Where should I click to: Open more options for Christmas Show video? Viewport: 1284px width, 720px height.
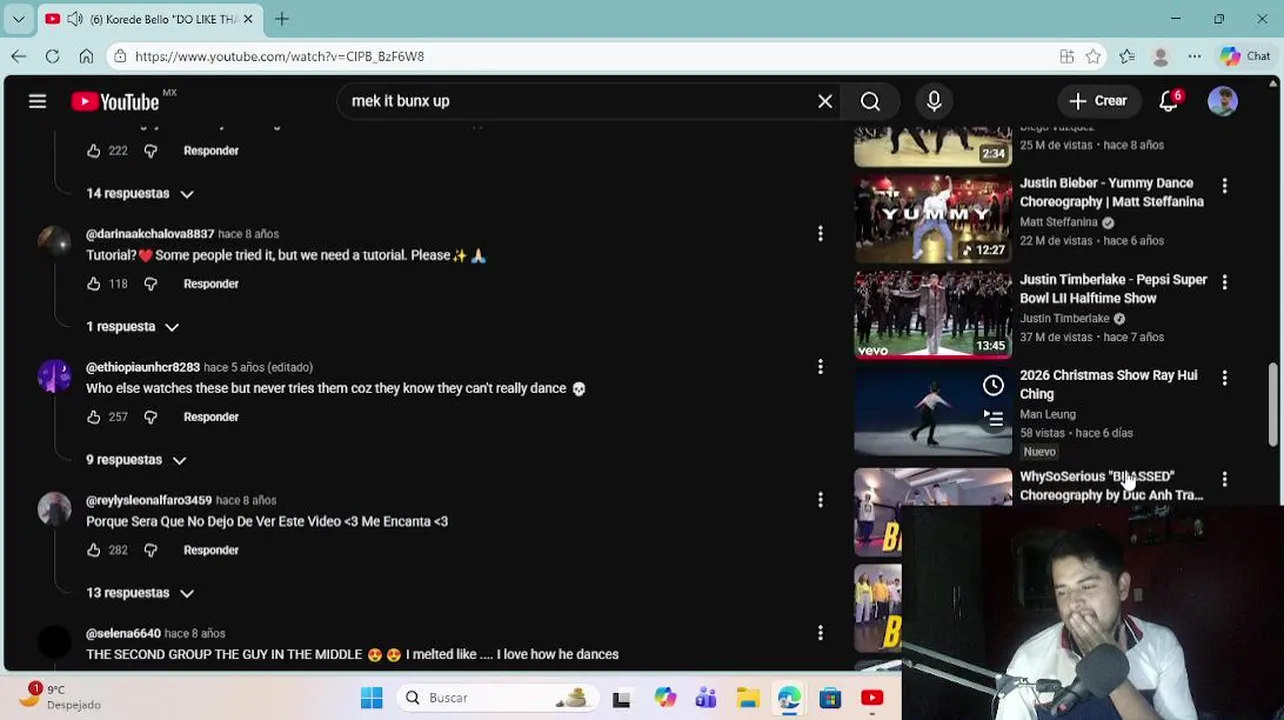(1225, 378)
